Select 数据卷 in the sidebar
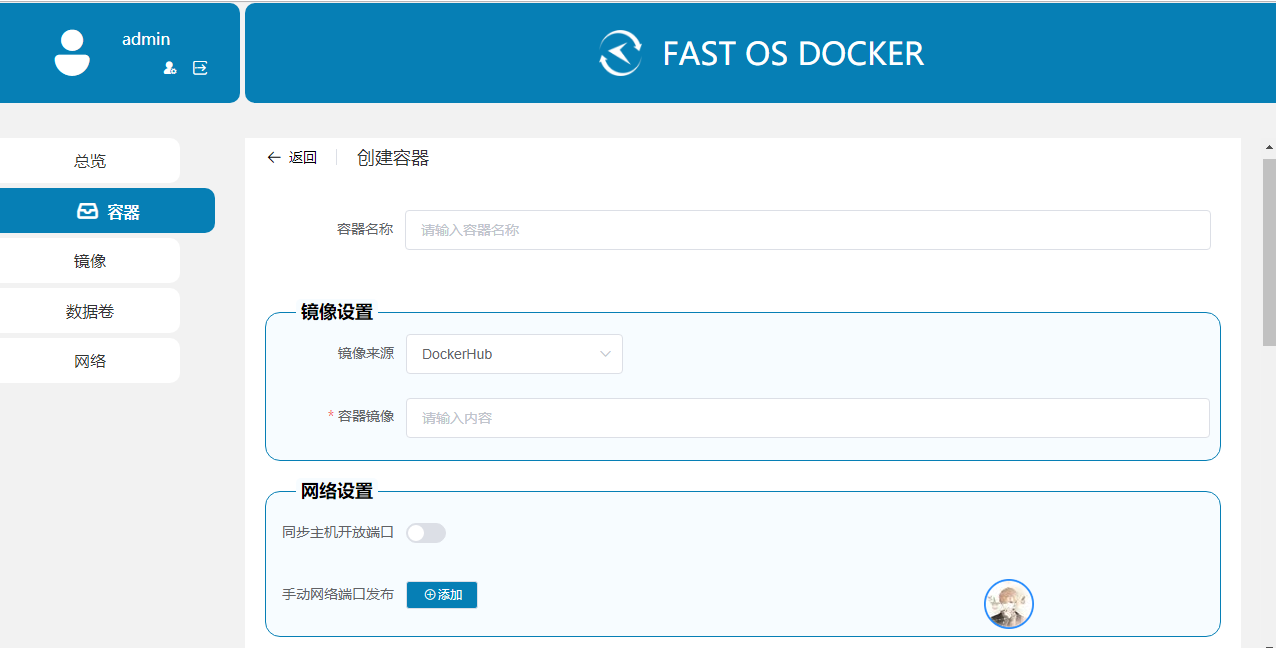The image size is (1276, 648). [x=89, y=310]
